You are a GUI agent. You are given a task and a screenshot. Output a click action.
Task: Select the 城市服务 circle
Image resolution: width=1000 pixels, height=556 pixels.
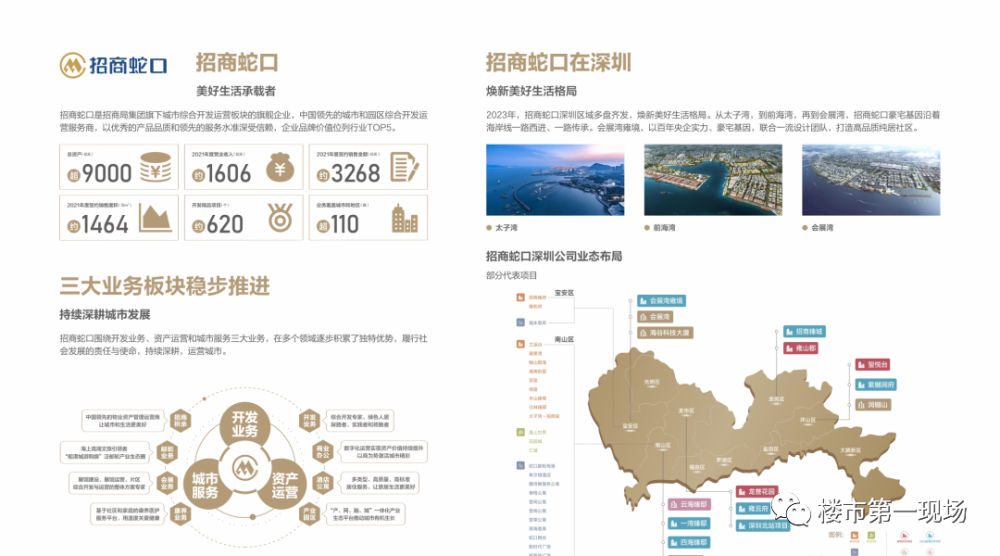pos(205,485)
